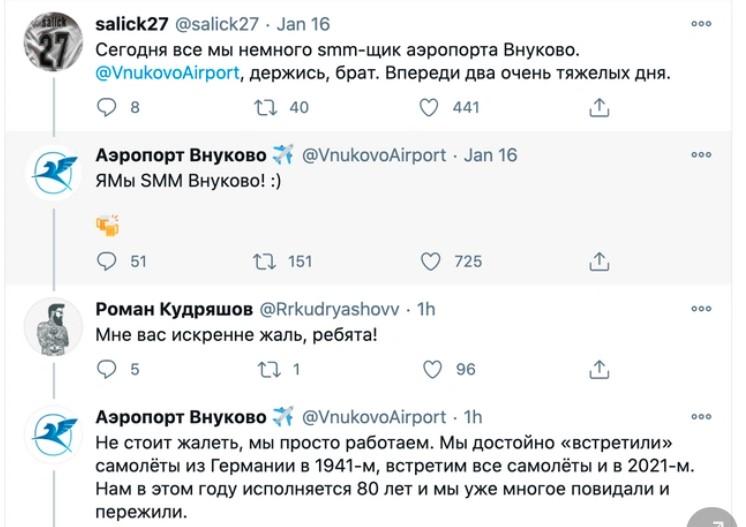Like Роман Кудряшов's tweet with 96 likes
The width and height of the screenshot is (746, 527).
[431, 369]
